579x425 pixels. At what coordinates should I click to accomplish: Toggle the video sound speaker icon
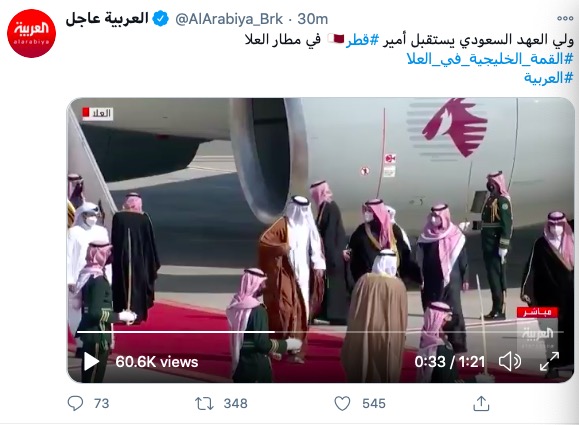coord(510,361)
